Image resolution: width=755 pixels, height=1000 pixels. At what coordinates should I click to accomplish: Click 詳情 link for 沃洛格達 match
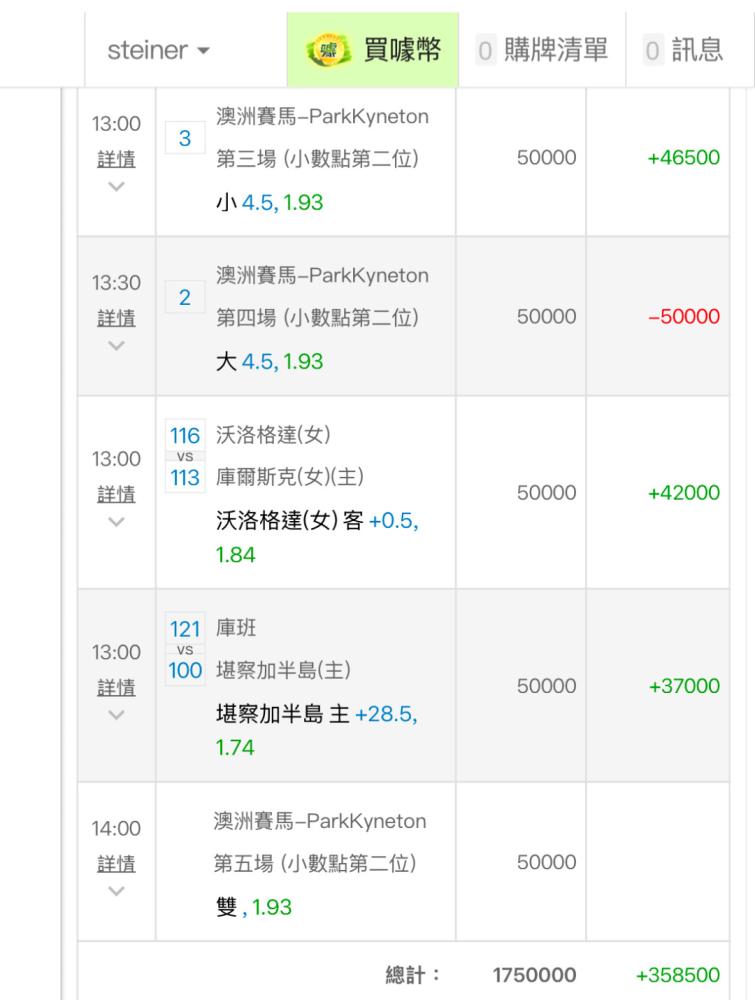click(x=116, y=494)
